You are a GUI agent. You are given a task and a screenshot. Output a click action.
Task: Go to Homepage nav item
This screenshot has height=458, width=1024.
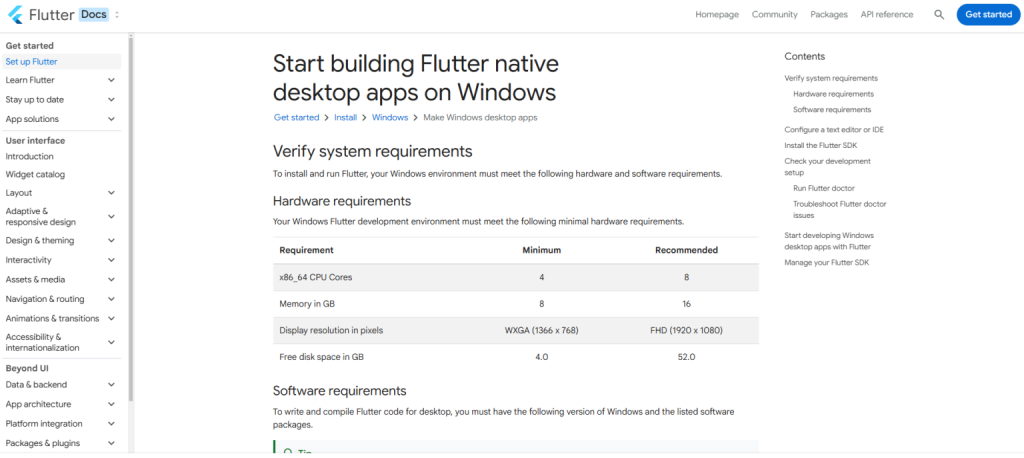[x=716, y=14]
